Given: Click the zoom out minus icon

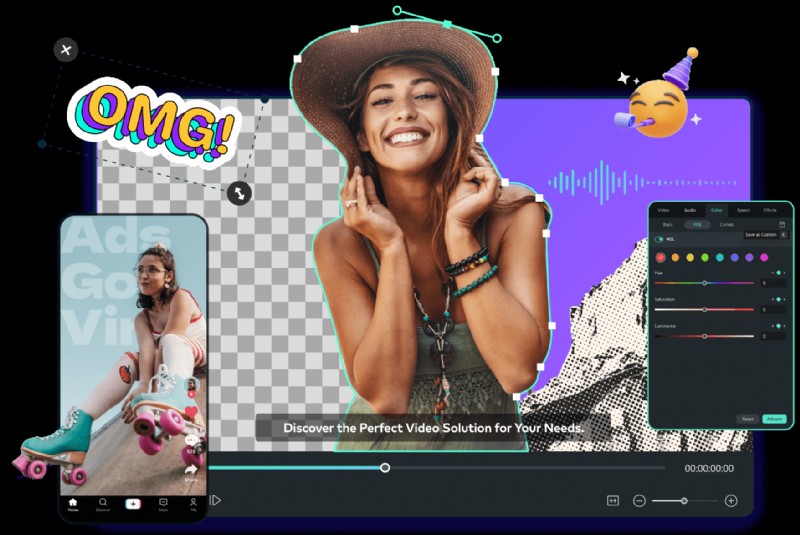Looking at the screenshot, I should (639, 501).
